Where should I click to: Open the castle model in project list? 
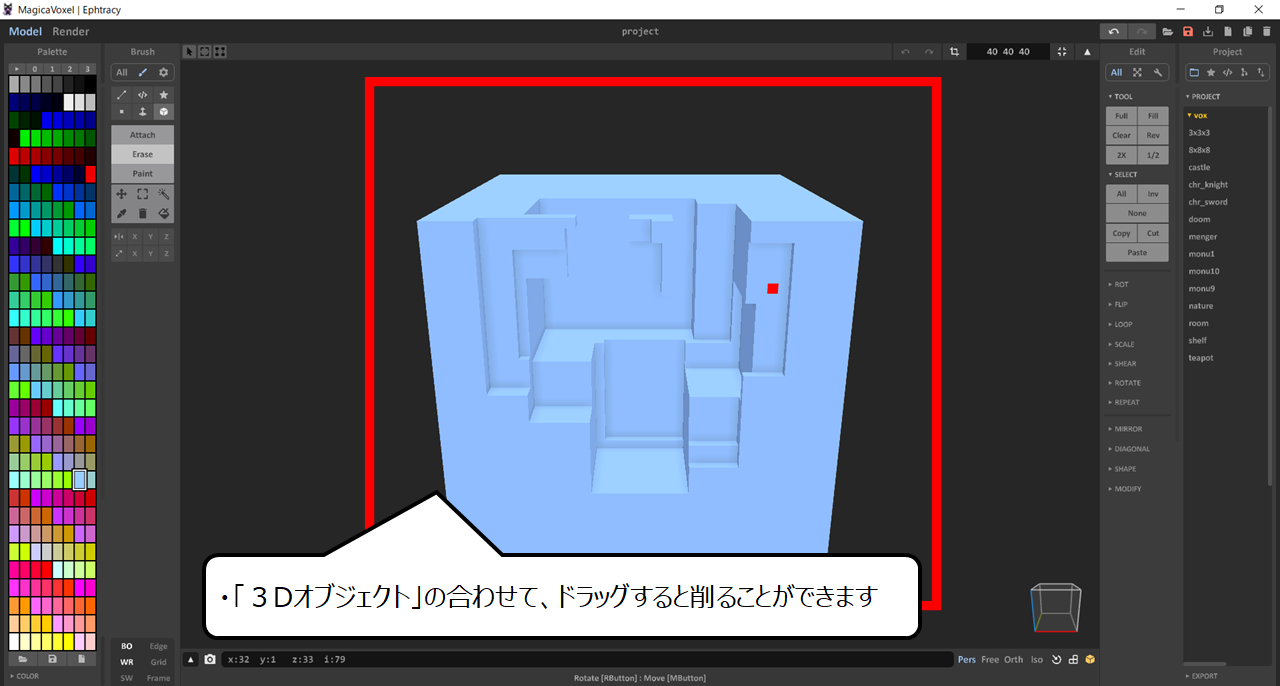coord(1199,167)
